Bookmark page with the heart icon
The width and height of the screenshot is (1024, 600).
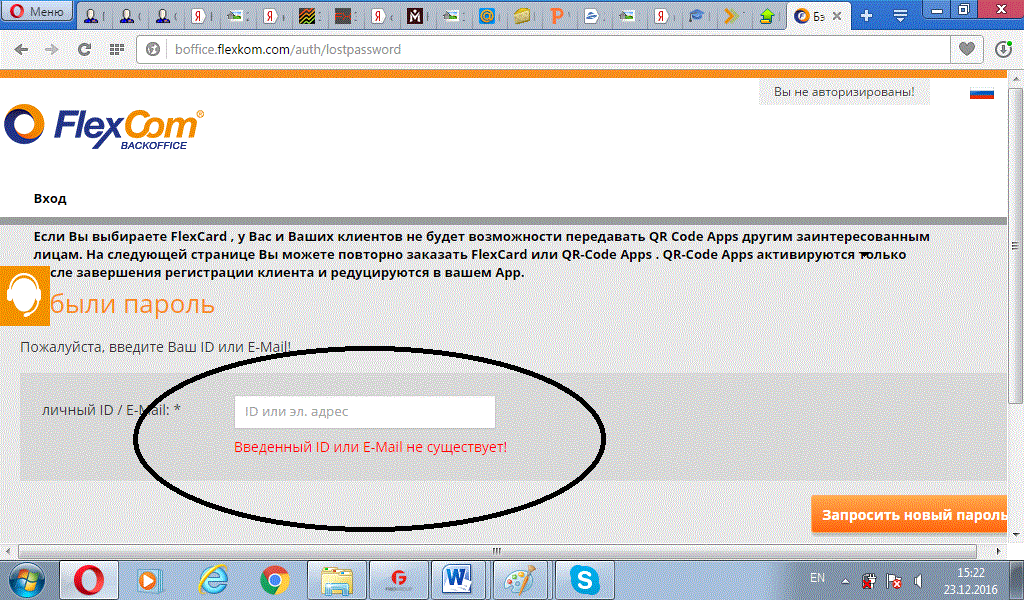click(x=967, y=50)
